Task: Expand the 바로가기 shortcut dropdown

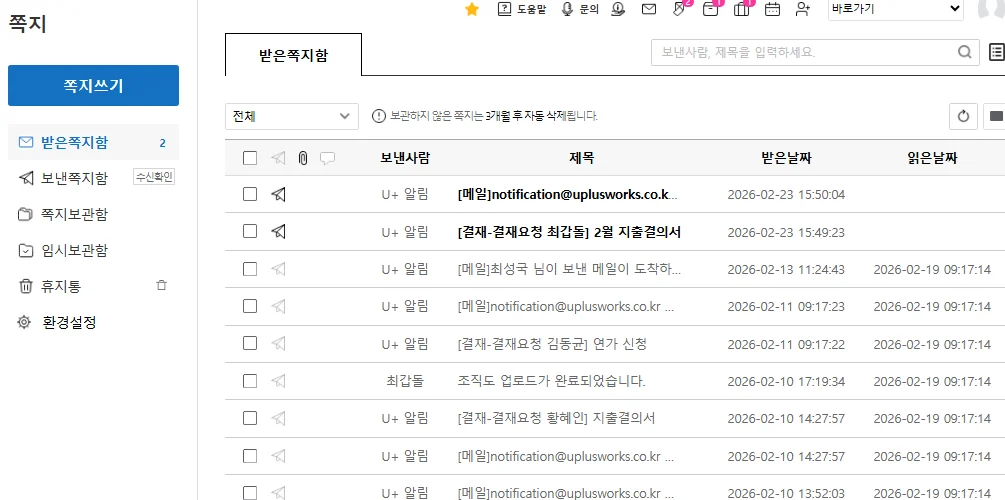Action: click(x=895, y=10)
